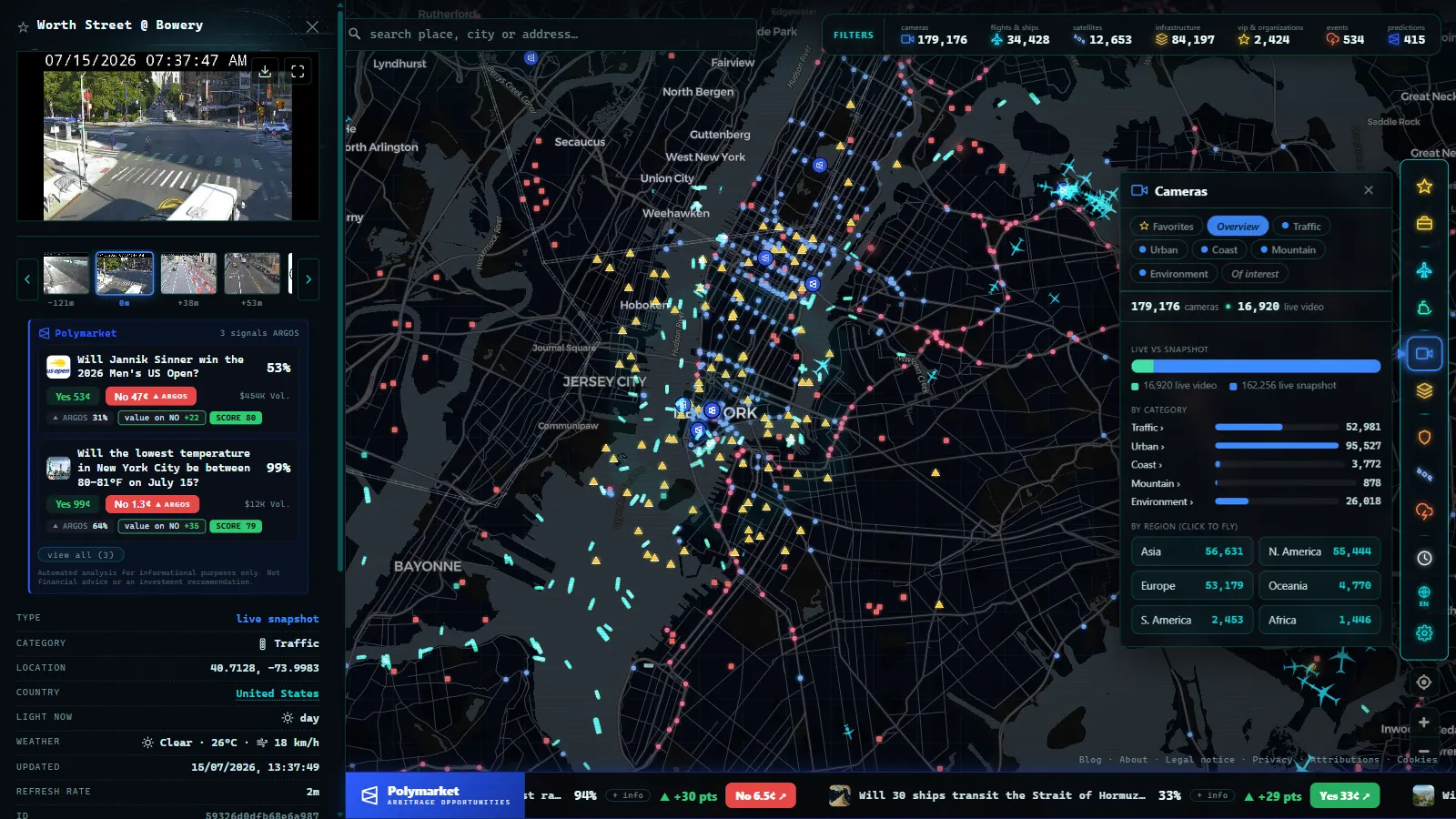1456x819 pixels.
Task: Toggle Favorites filter chip in Cameras
Action: click(1166, 227)
